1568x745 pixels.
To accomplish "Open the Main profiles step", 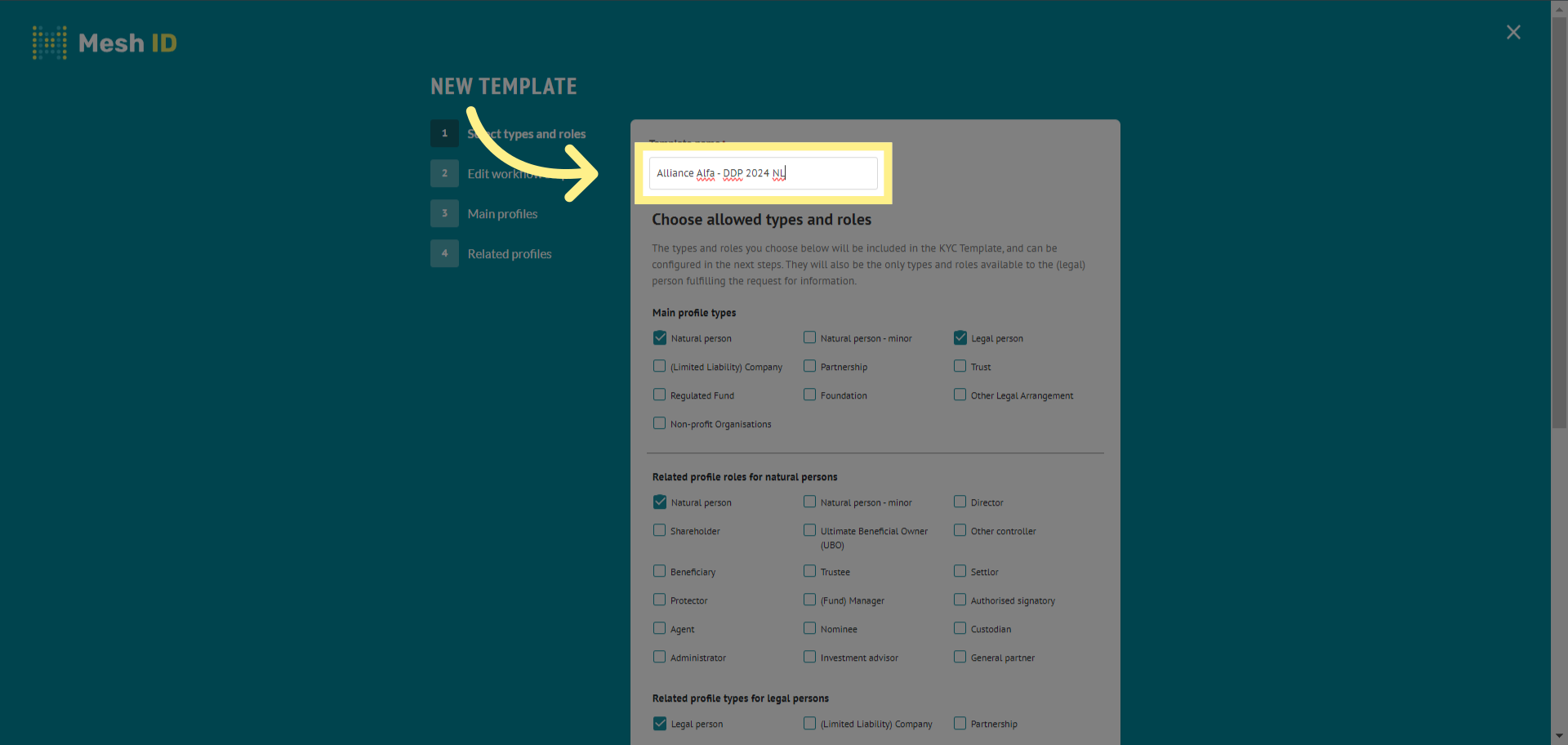I will pos(502,213).
